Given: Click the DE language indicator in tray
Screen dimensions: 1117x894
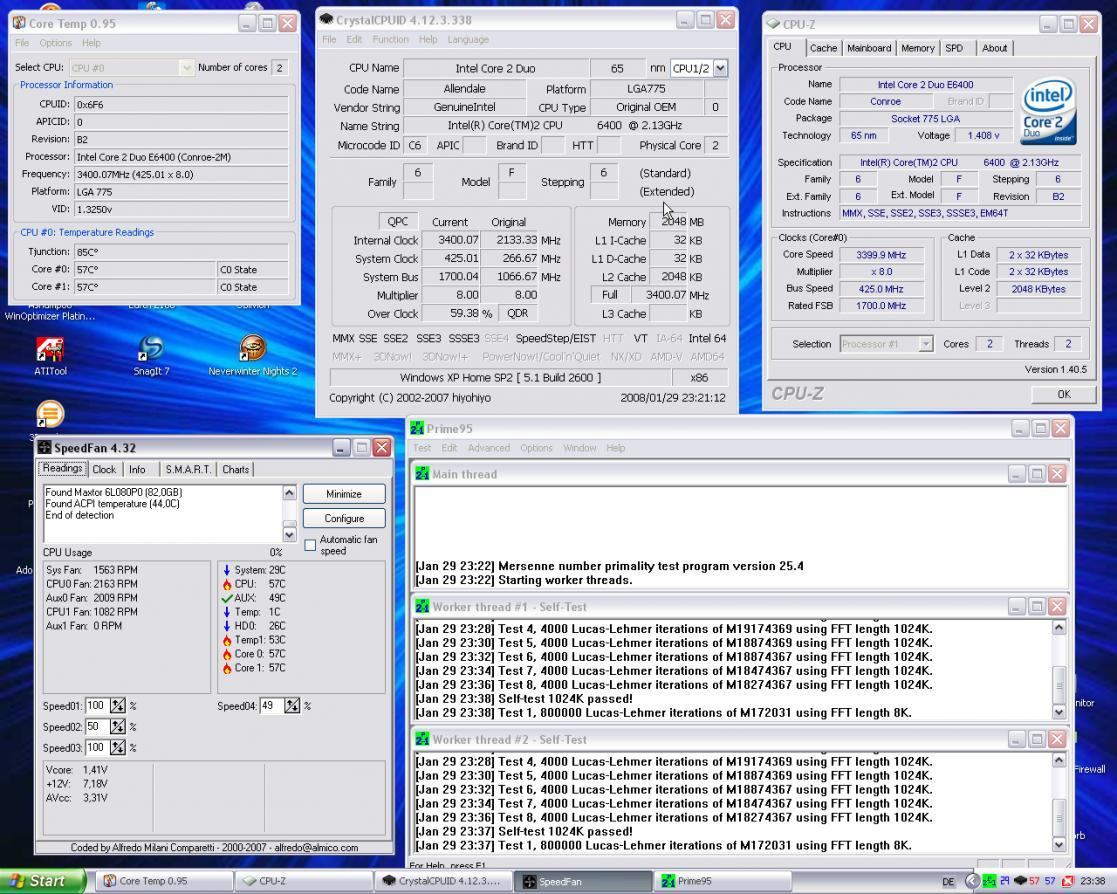Looking at the screenshot, I should (948, 882).
